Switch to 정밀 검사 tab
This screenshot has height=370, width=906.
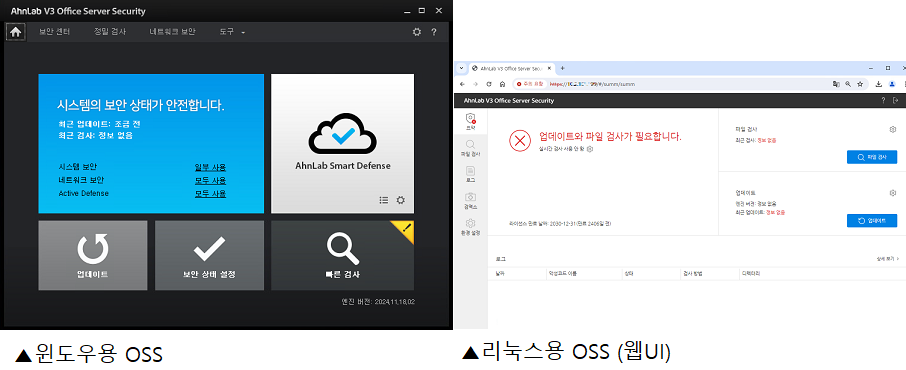click(110, 32)
